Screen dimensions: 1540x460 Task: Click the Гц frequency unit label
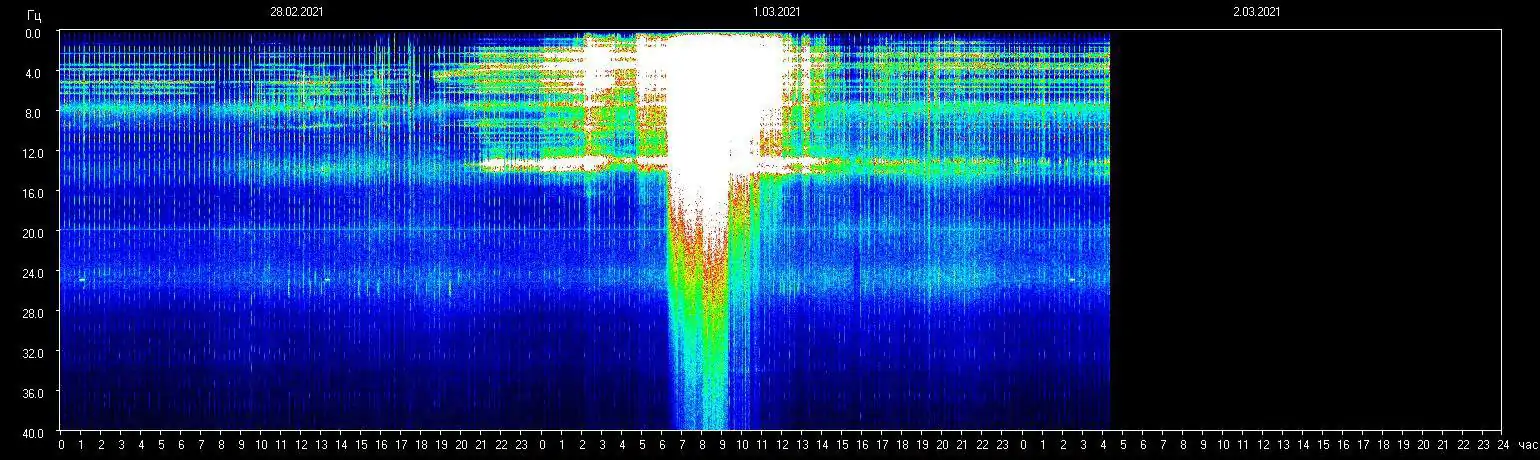tap(35, 15)
